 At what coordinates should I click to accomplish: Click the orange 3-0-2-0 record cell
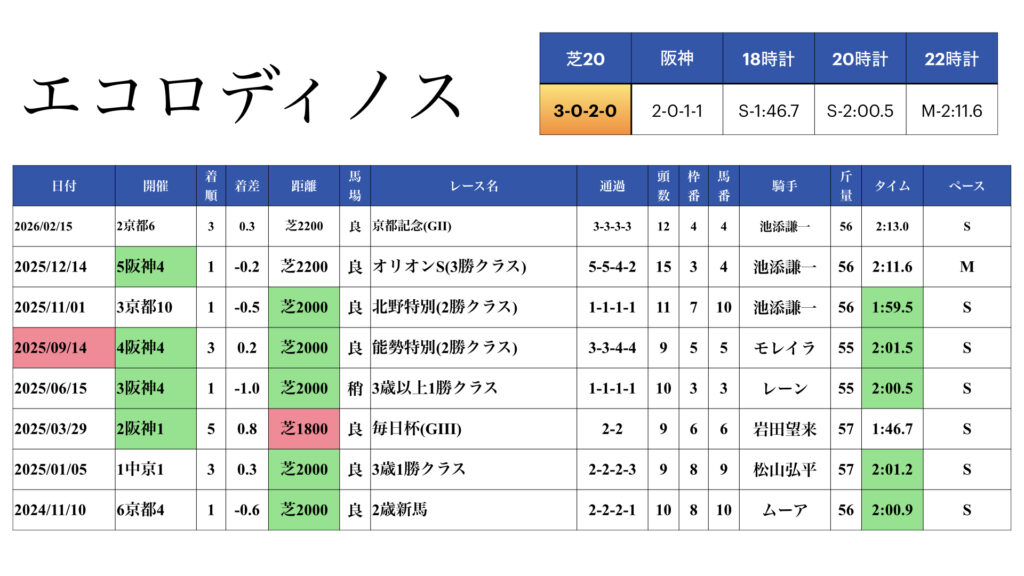coord(585,110)
